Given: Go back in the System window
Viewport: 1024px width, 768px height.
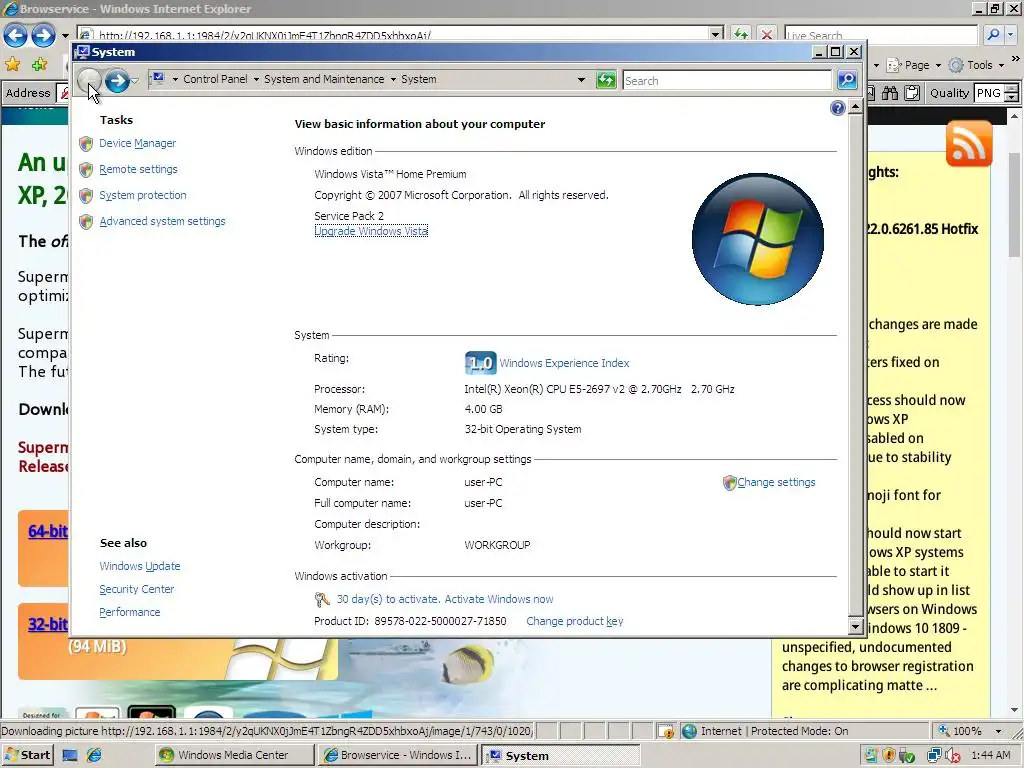Looking at the screenshot, I should tap(89, 80).
